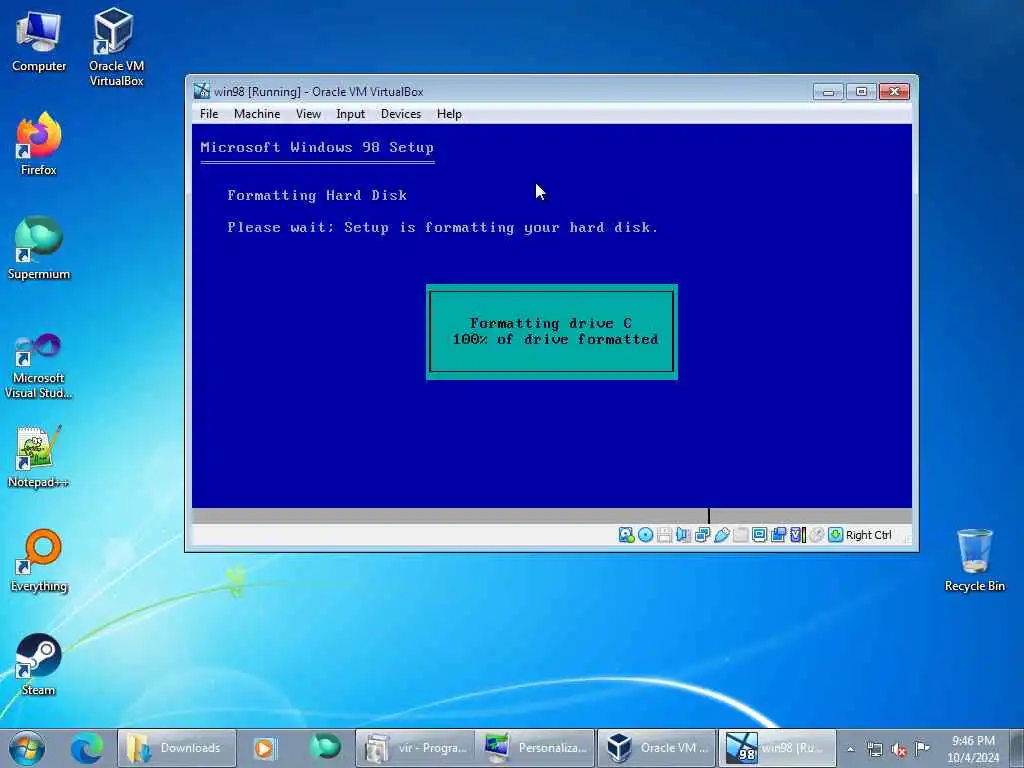Image resolution: width=1024 pixels, height=768 pixels.
Task: Click the optical disk indicator in VirtualBox
Action: [x=645, y=535]
